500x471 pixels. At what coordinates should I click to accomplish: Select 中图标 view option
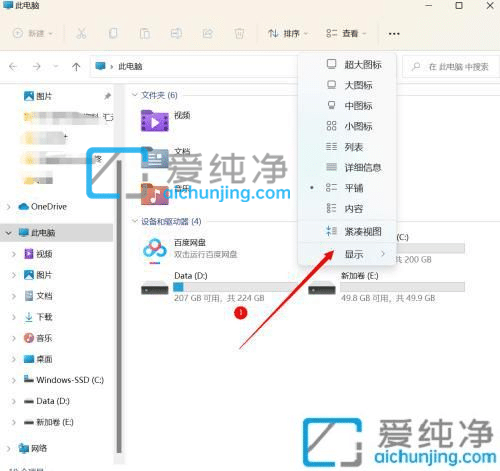[x=347, y=106]
